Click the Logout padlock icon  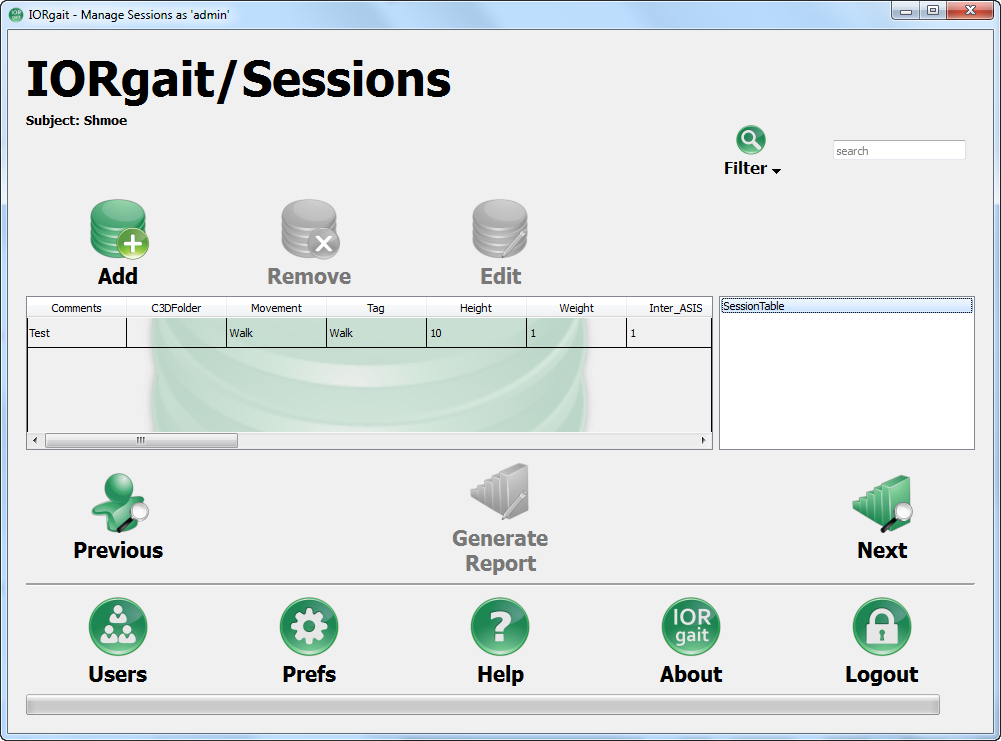click(882, 627)
